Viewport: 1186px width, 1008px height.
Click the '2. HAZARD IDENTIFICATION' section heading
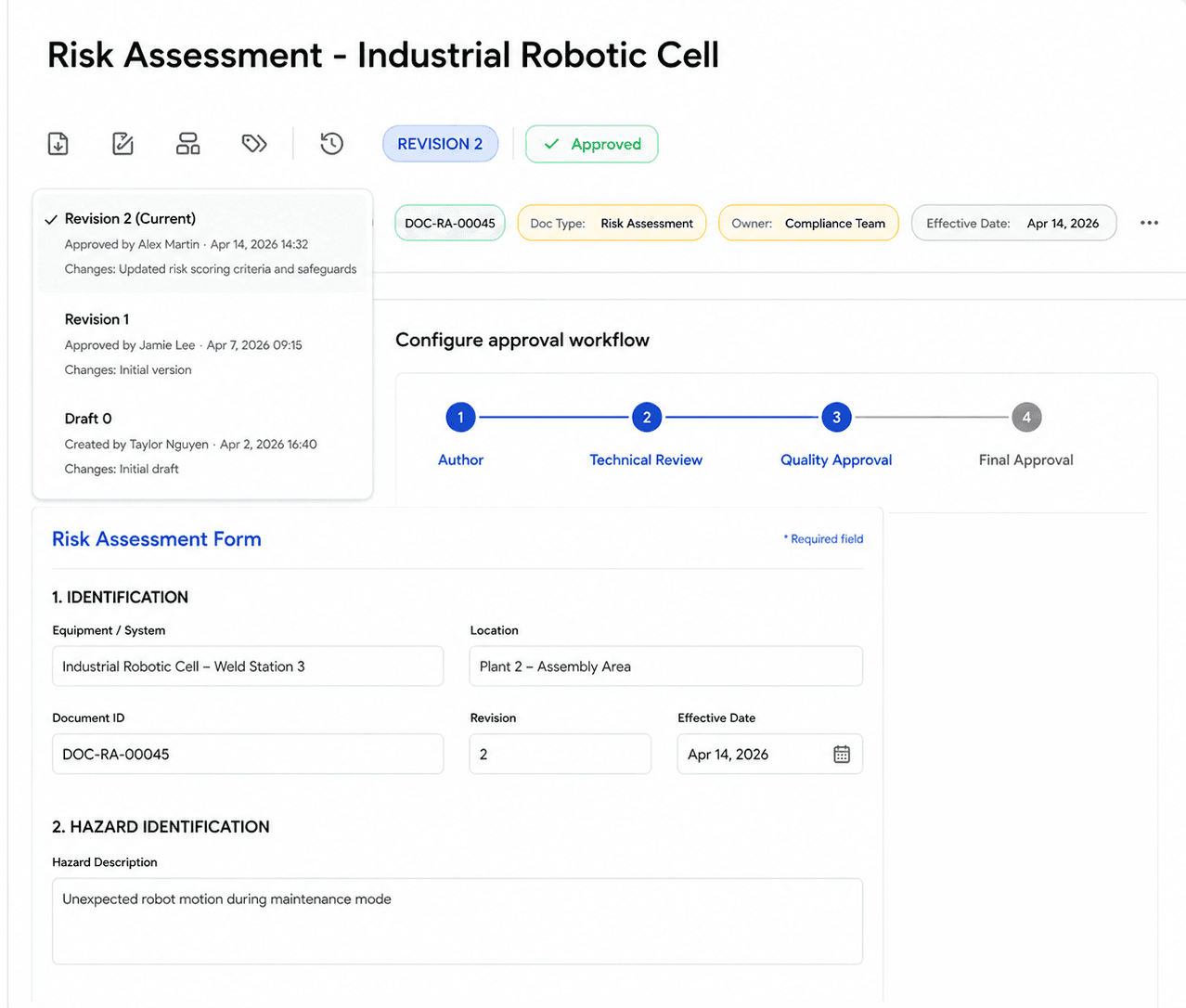point(161,827)
